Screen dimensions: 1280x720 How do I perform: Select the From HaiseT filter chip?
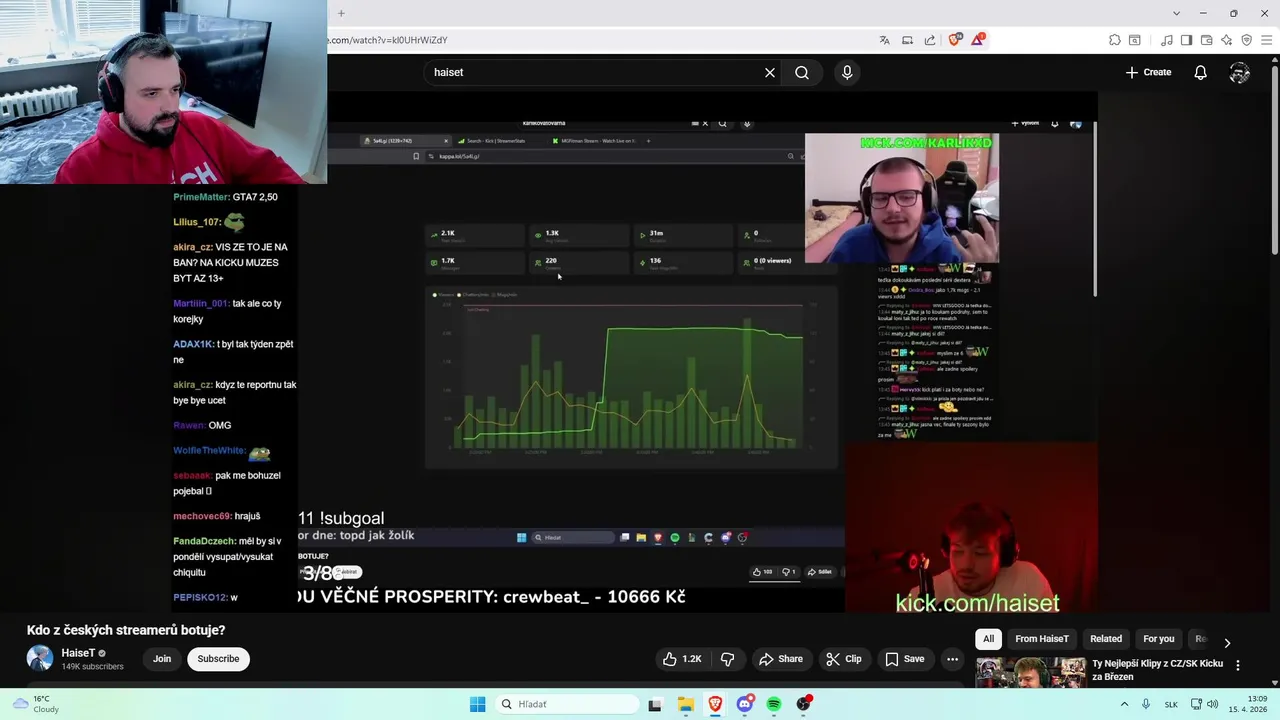pyautogui.click(x=1042, y=639)
